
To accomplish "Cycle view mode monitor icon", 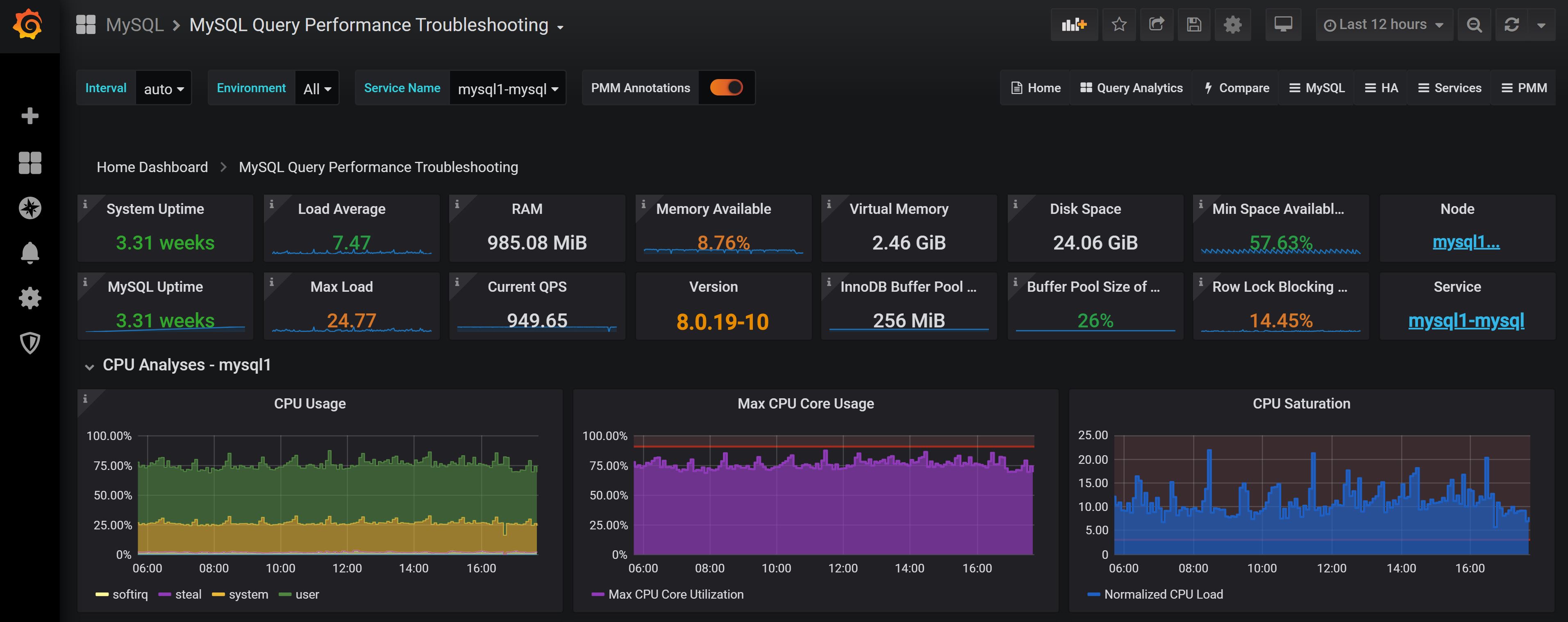I will pyautogui.click(x=1282, y=24).
